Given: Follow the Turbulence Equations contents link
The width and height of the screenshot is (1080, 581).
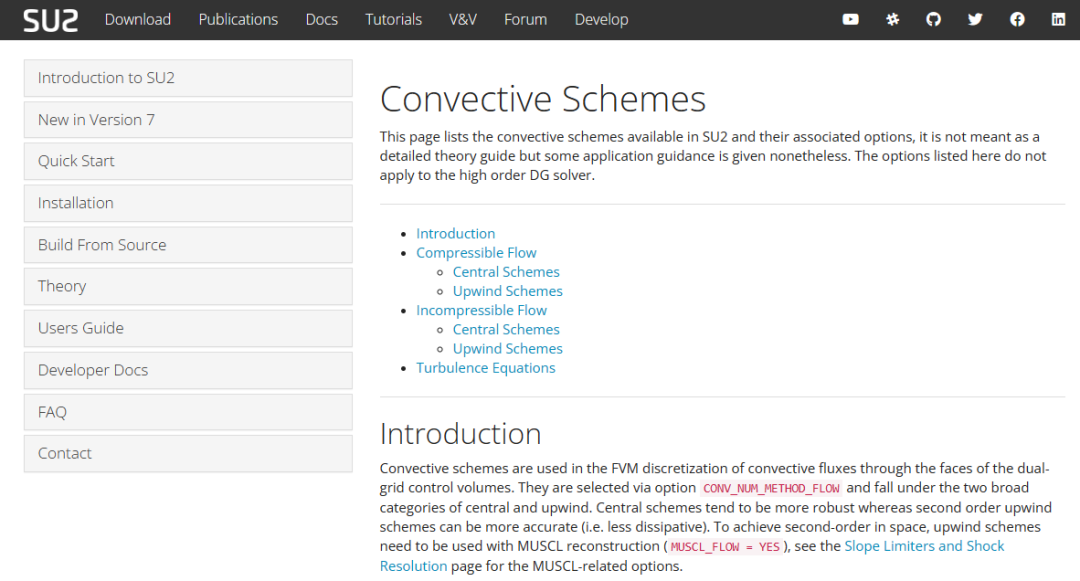Looking at the screenshot, I should [x=485, y=368].
